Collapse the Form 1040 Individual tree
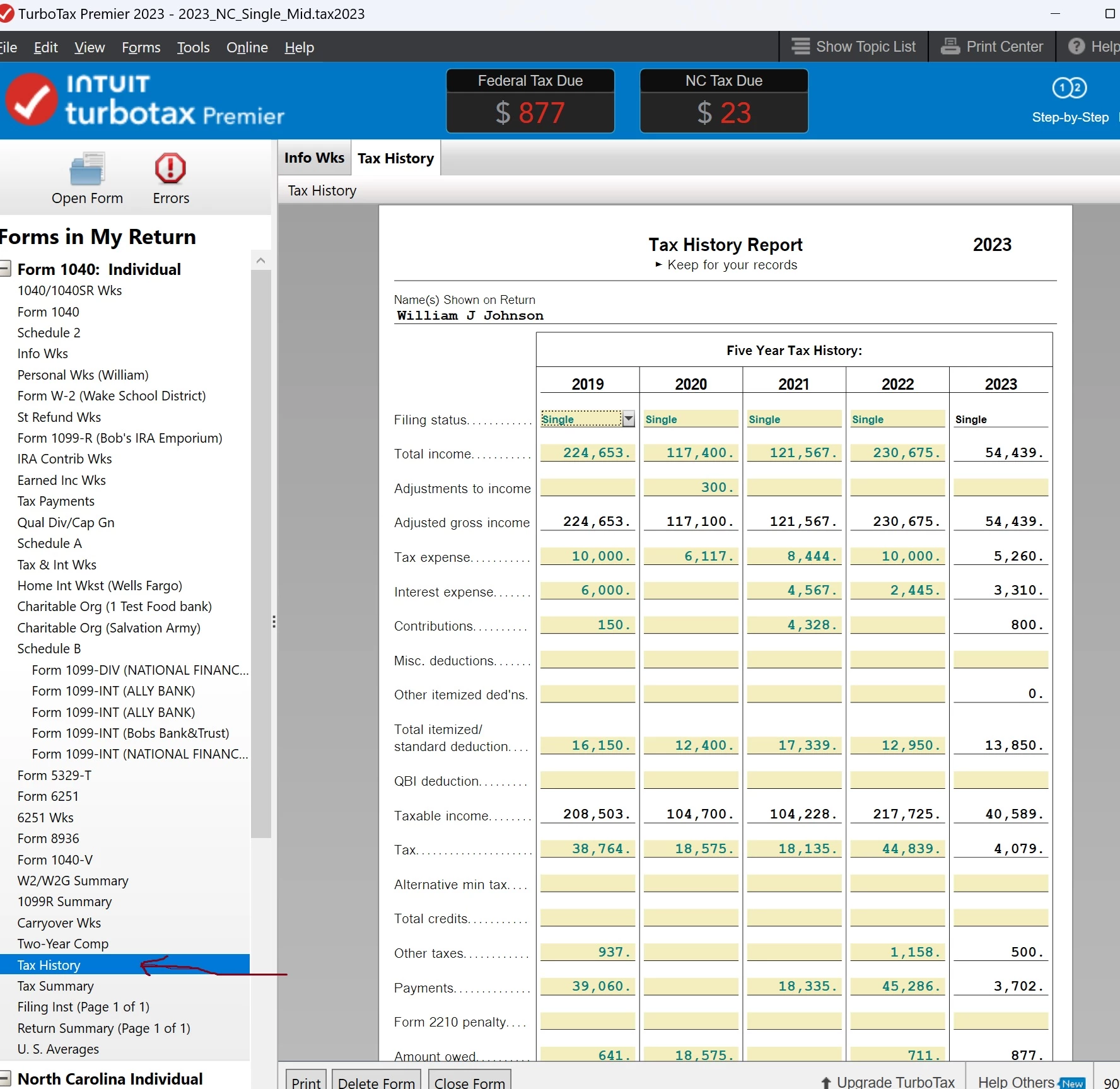1120x1089 pixels. (x=5, y=269)
